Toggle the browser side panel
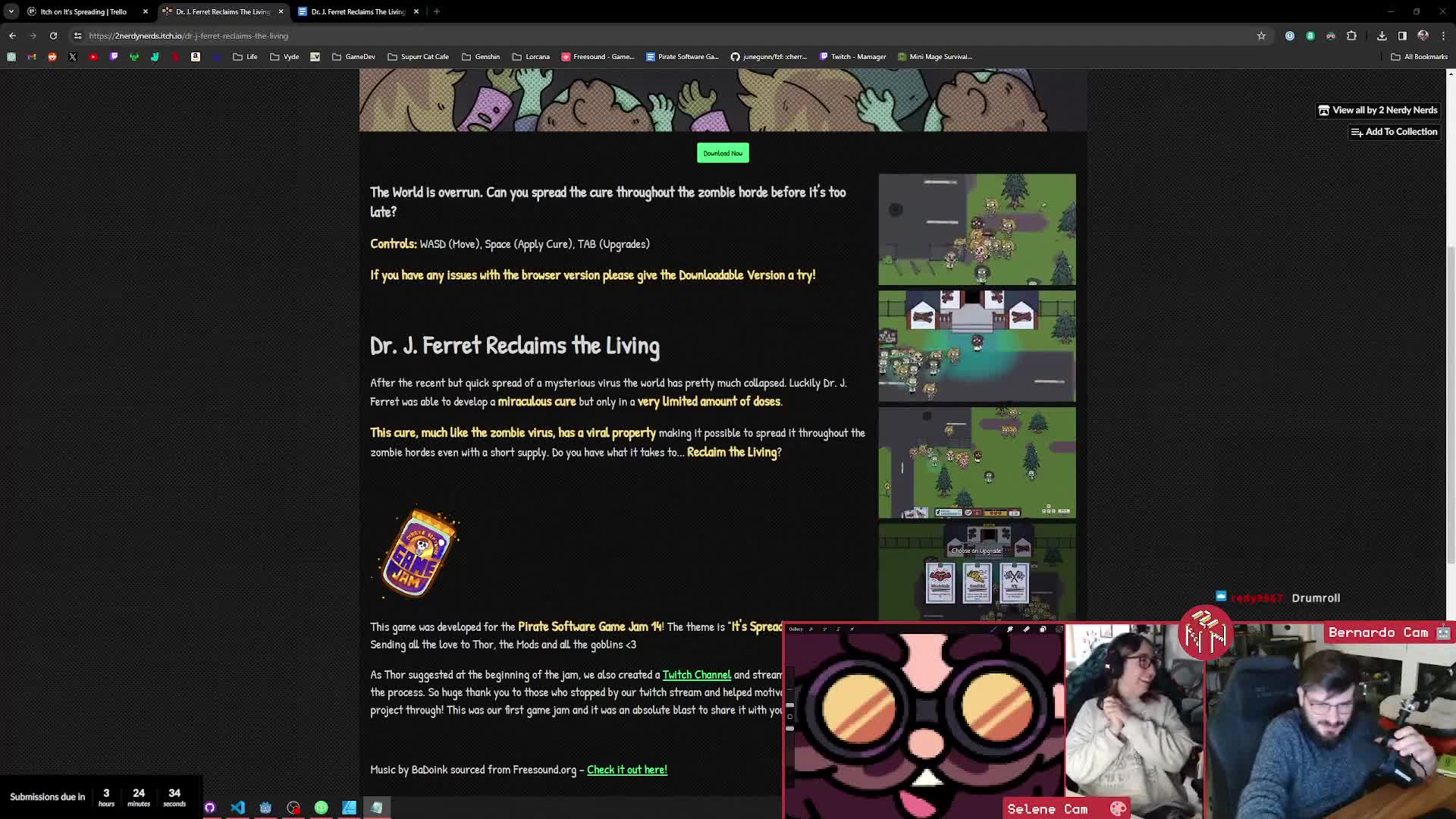Image resolution: width=1456 pixels, height=819 pixels. point(1402,36)
